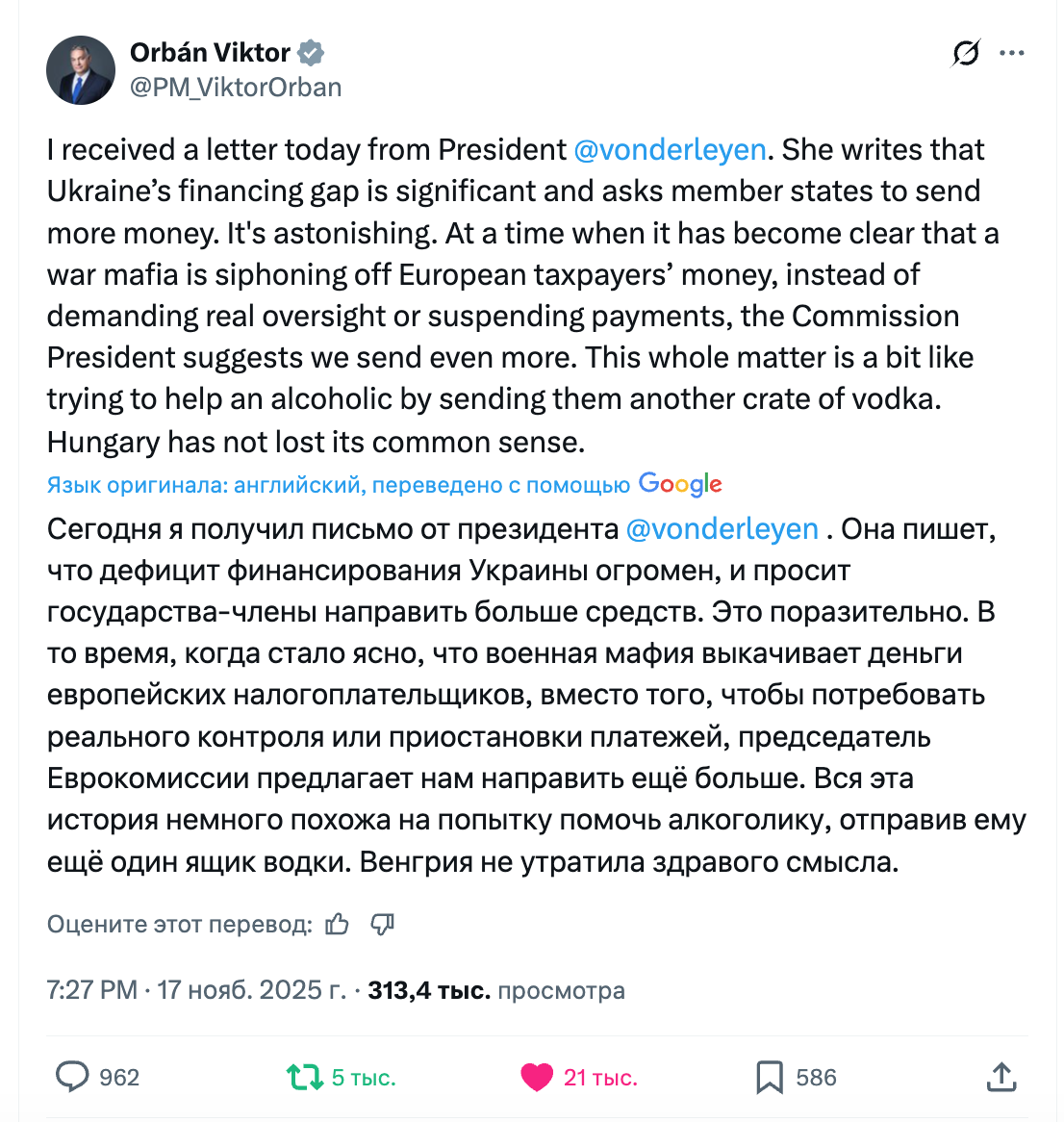The width and height of the screenshot is (1064, 1122).
Task: Click the 21 тыс. likes count
Action: 600,1078
